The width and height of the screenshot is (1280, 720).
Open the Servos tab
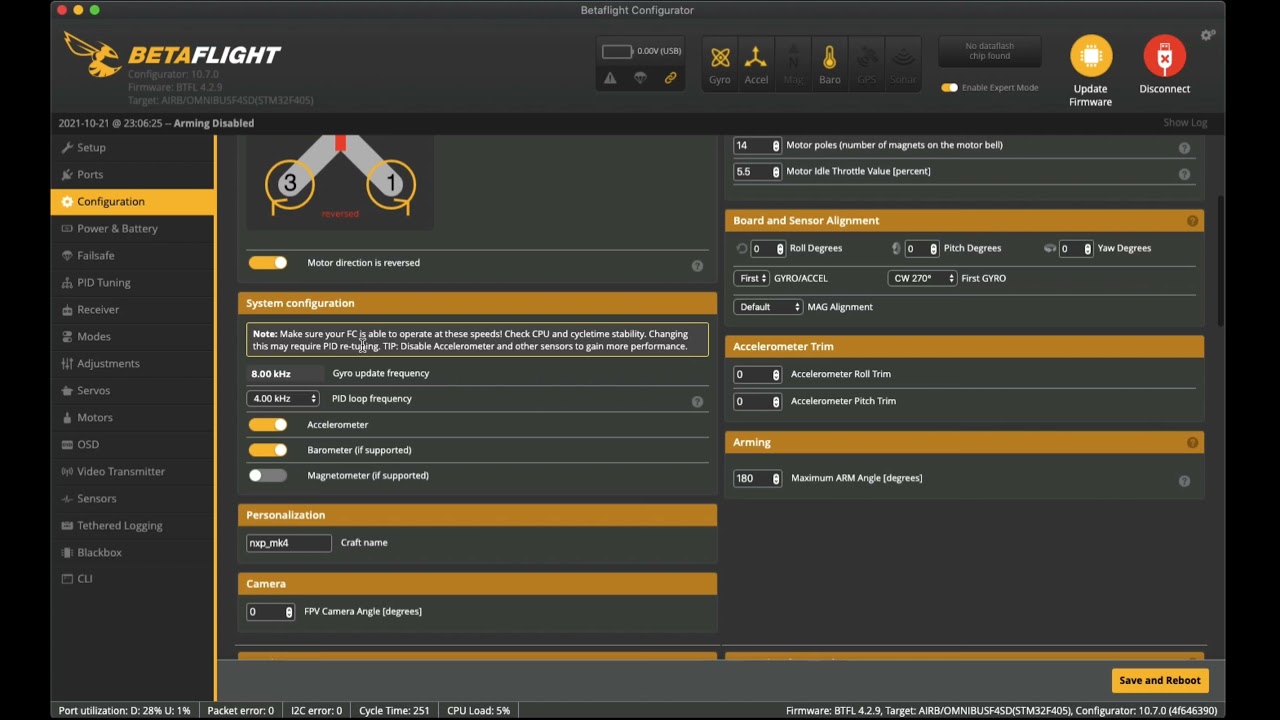pos(133,391)
